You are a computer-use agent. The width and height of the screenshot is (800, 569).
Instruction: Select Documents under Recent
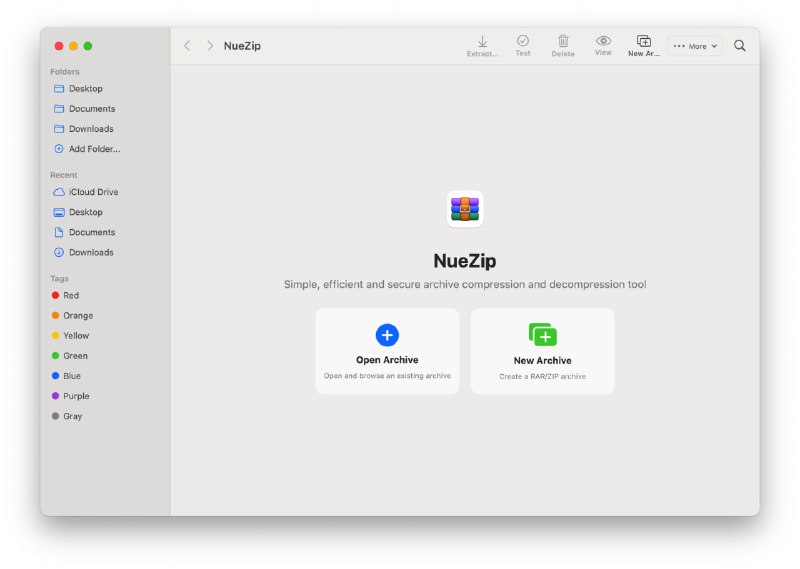(92, 232)
